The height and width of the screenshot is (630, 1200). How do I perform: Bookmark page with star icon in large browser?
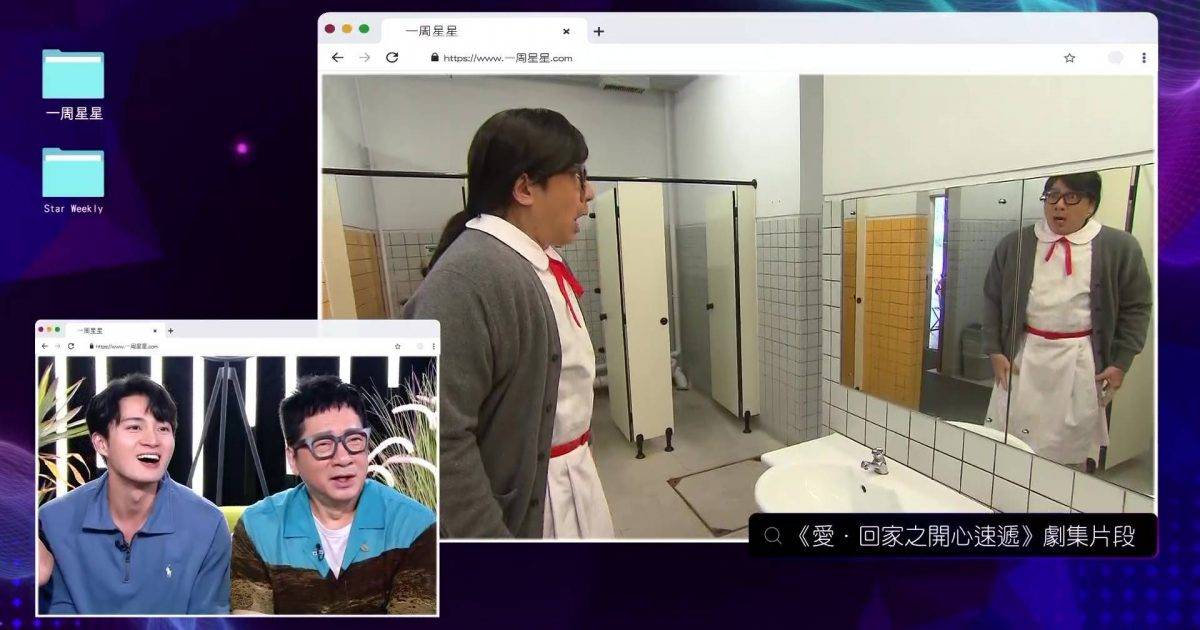tap(1069, 58)
